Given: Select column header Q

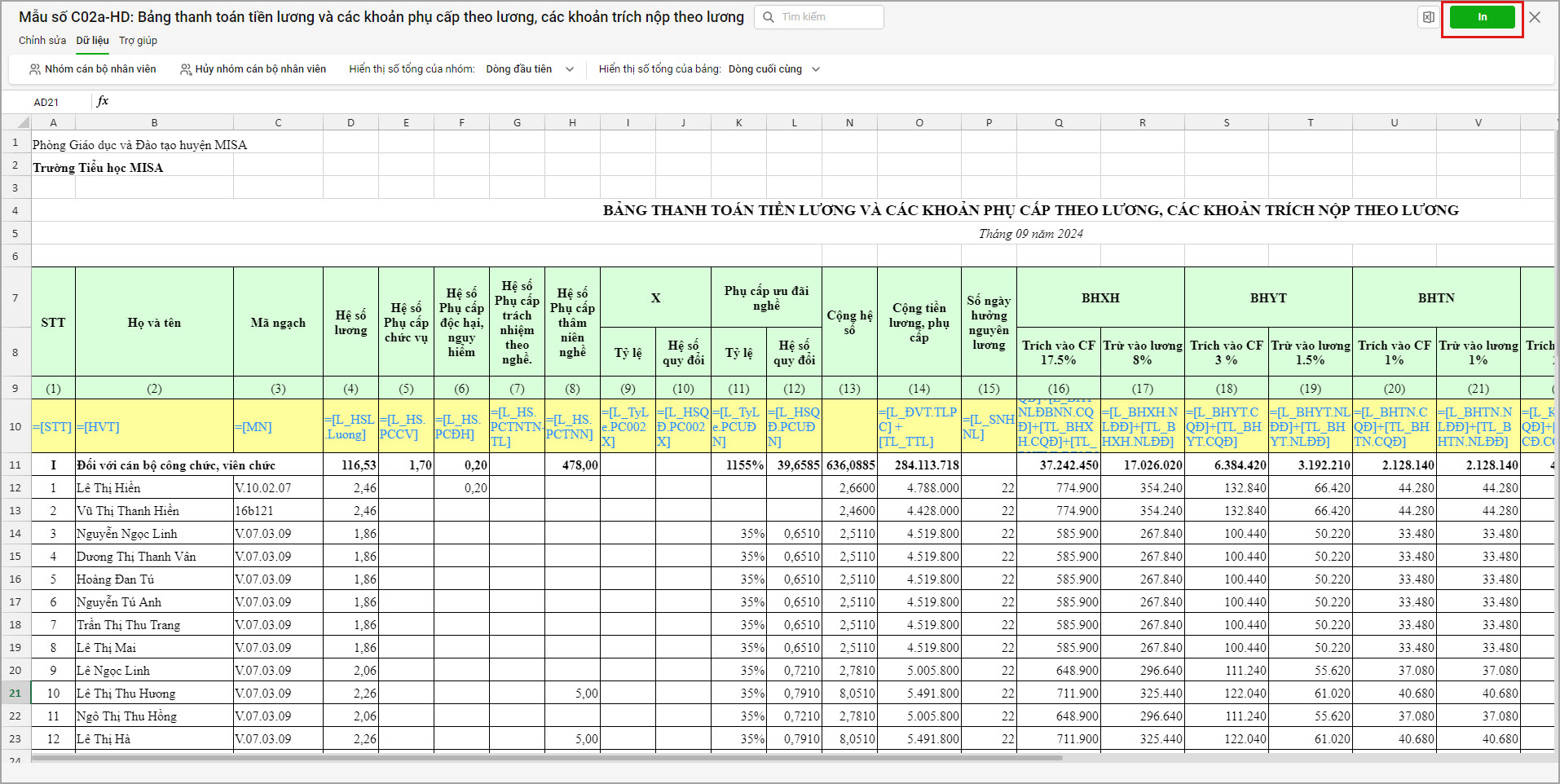Looking at the screenshot, I should tap(1058, 123).
